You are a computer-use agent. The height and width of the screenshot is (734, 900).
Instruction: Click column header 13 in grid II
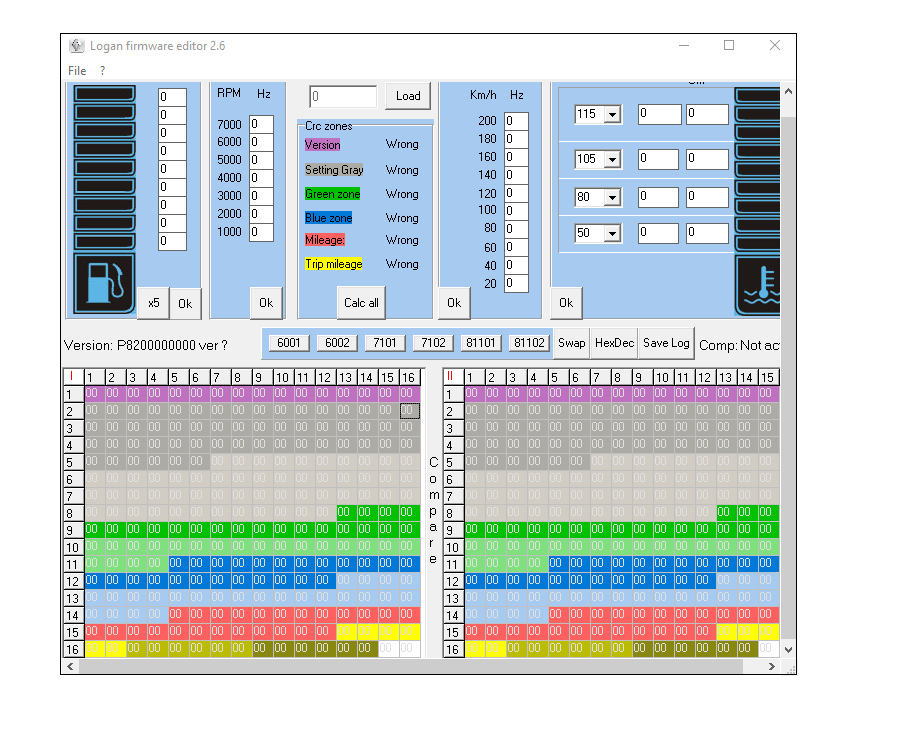726,377
